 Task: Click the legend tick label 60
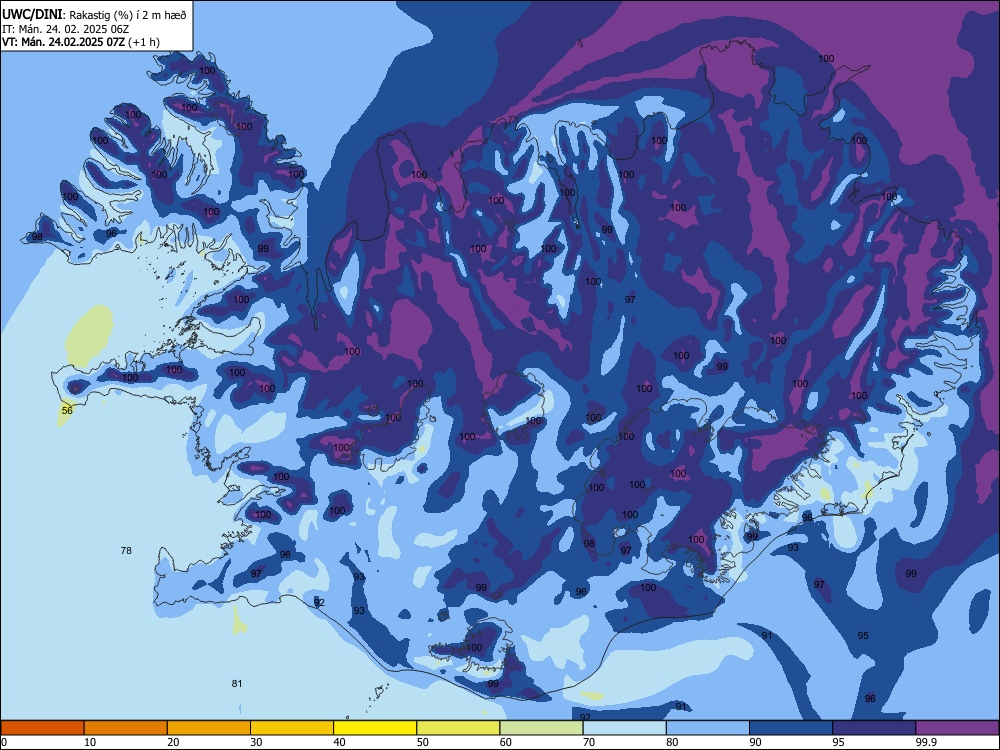point(506,742)
